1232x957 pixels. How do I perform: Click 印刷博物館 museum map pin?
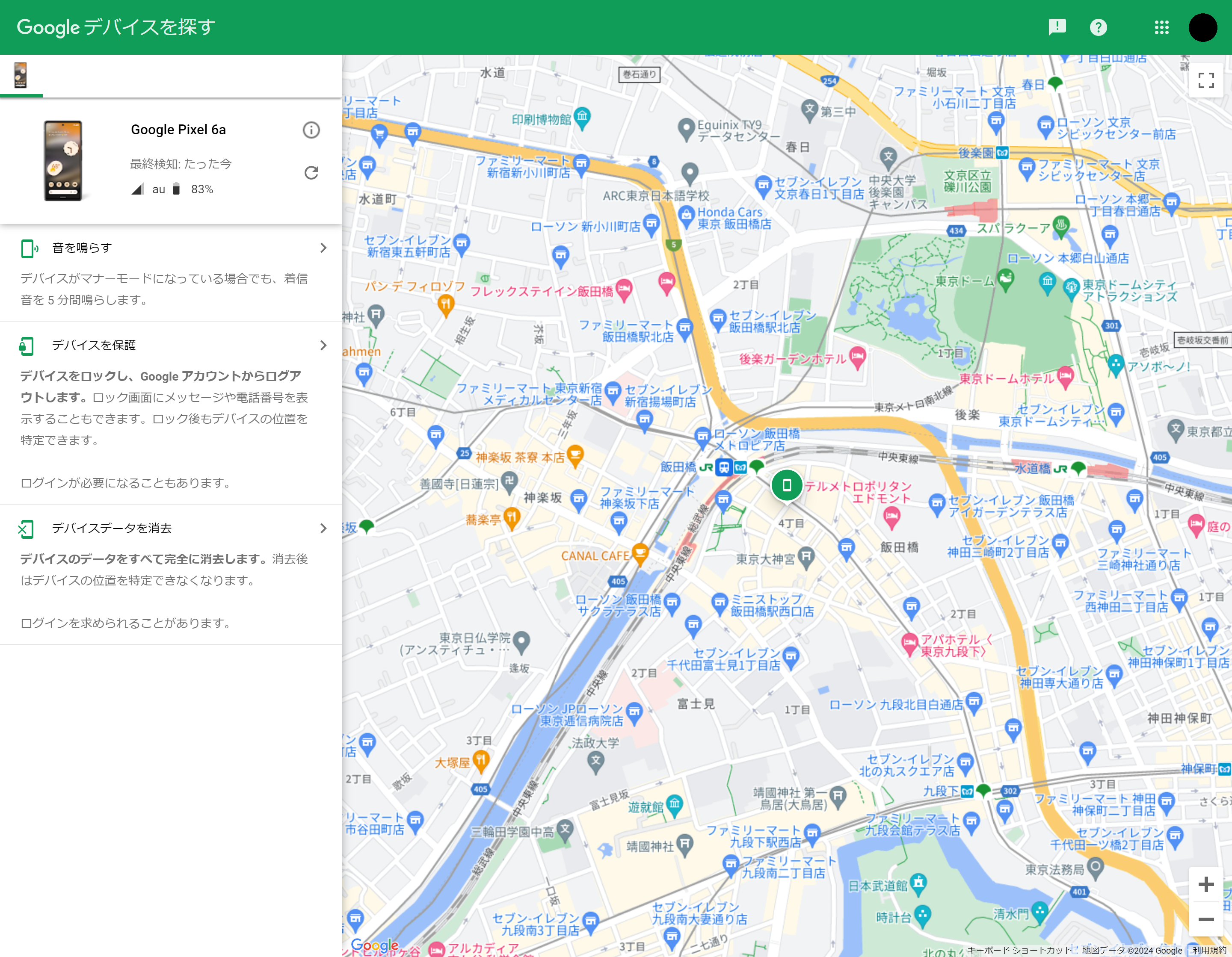[x=582, y=118]
